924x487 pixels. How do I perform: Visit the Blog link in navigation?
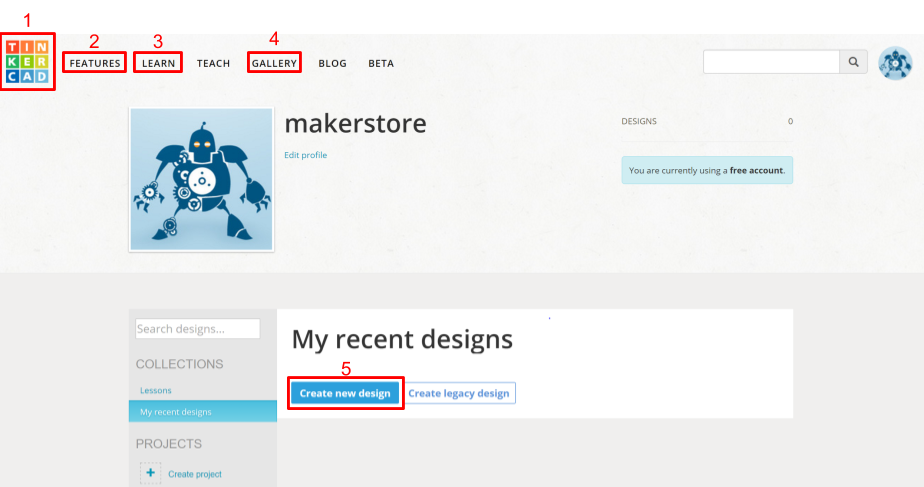[x=332, y=63]
